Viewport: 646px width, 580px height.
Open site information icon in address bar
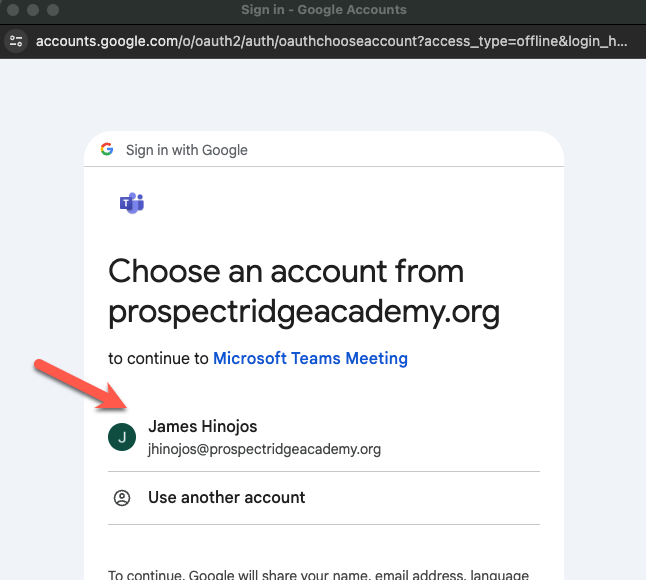coord(16,41)
